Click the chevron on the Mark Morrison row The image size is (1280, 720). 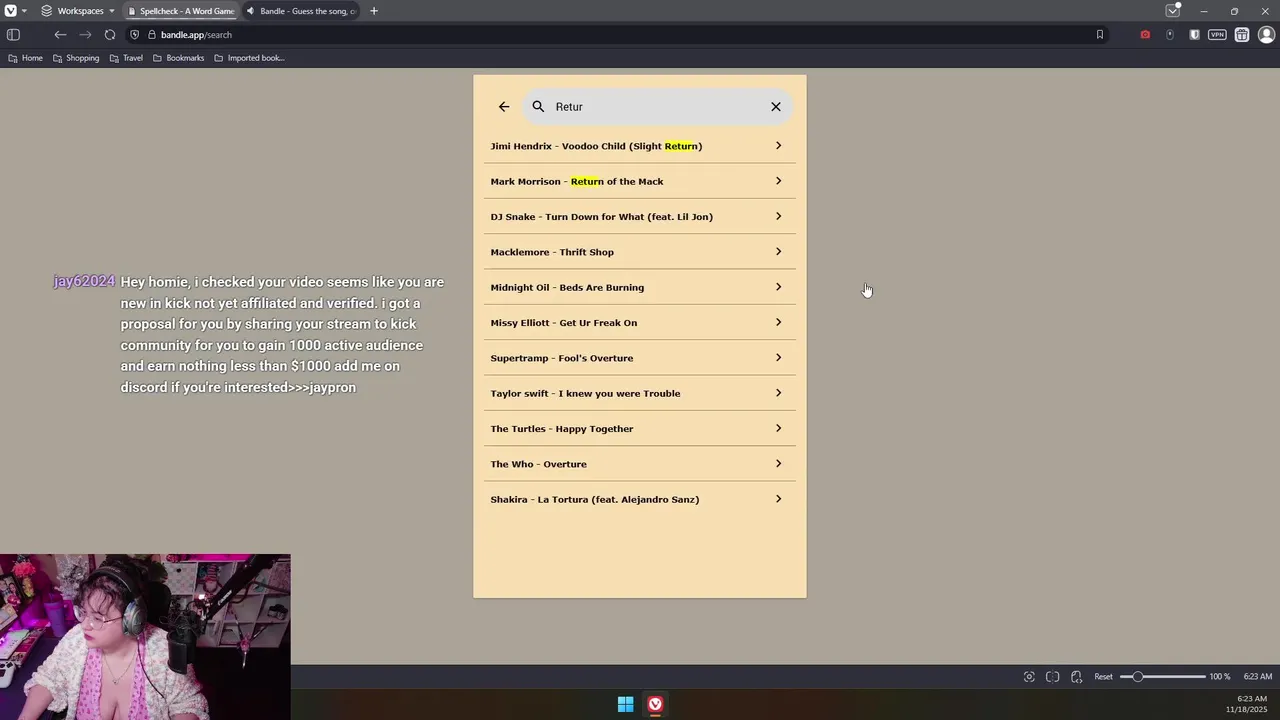click(x=778, y=181)
